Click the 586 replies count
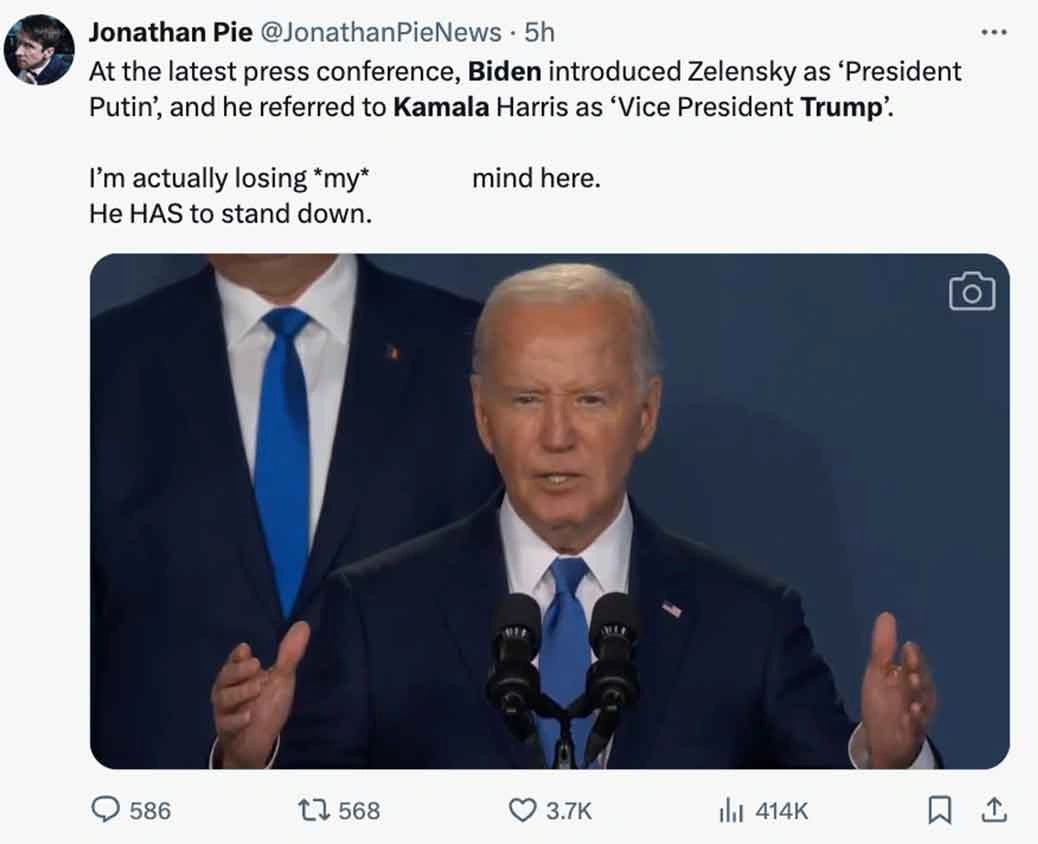Image resolution: width=1038 pixels, height=844 pixels. point(150,810)
